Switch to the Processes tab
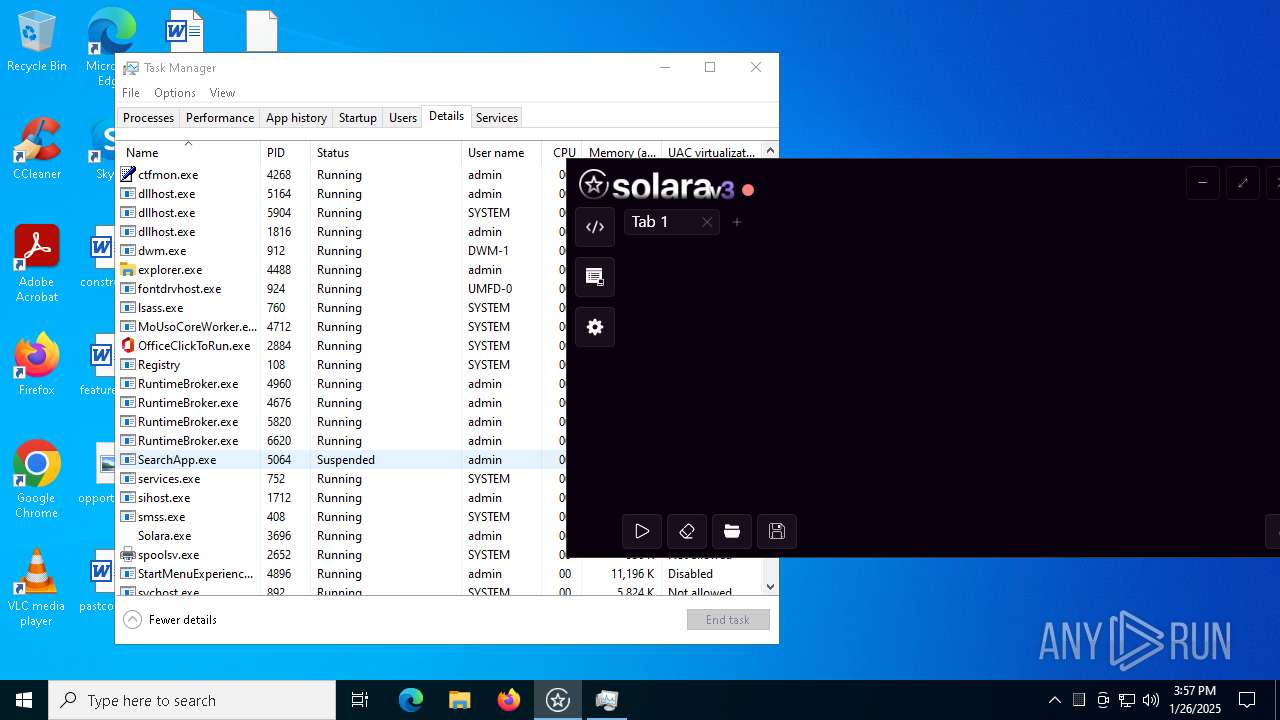The height and width of the screenshot is (720, 1280). (148, 118)
